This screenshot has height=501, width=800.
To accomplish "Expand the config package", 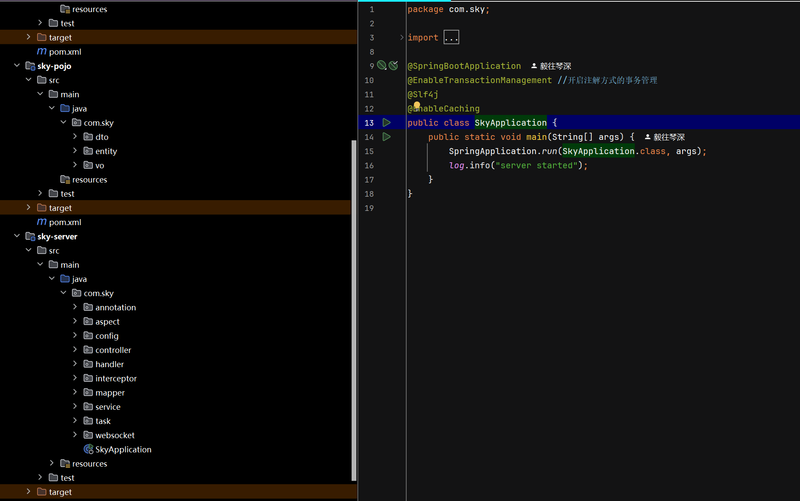I will 75,335.
